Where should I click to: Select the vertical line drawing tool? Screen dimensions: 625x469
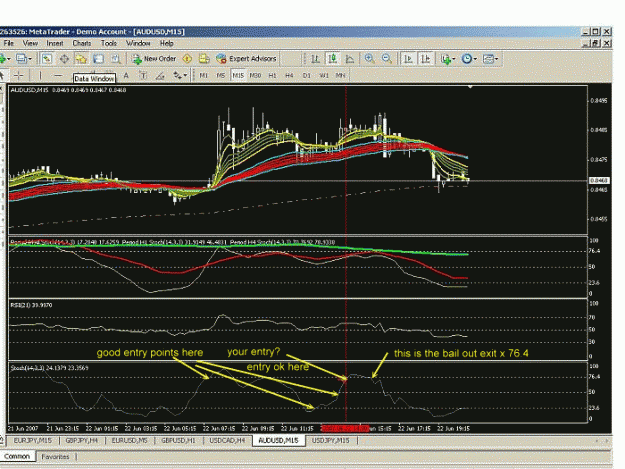click(40, 75)
